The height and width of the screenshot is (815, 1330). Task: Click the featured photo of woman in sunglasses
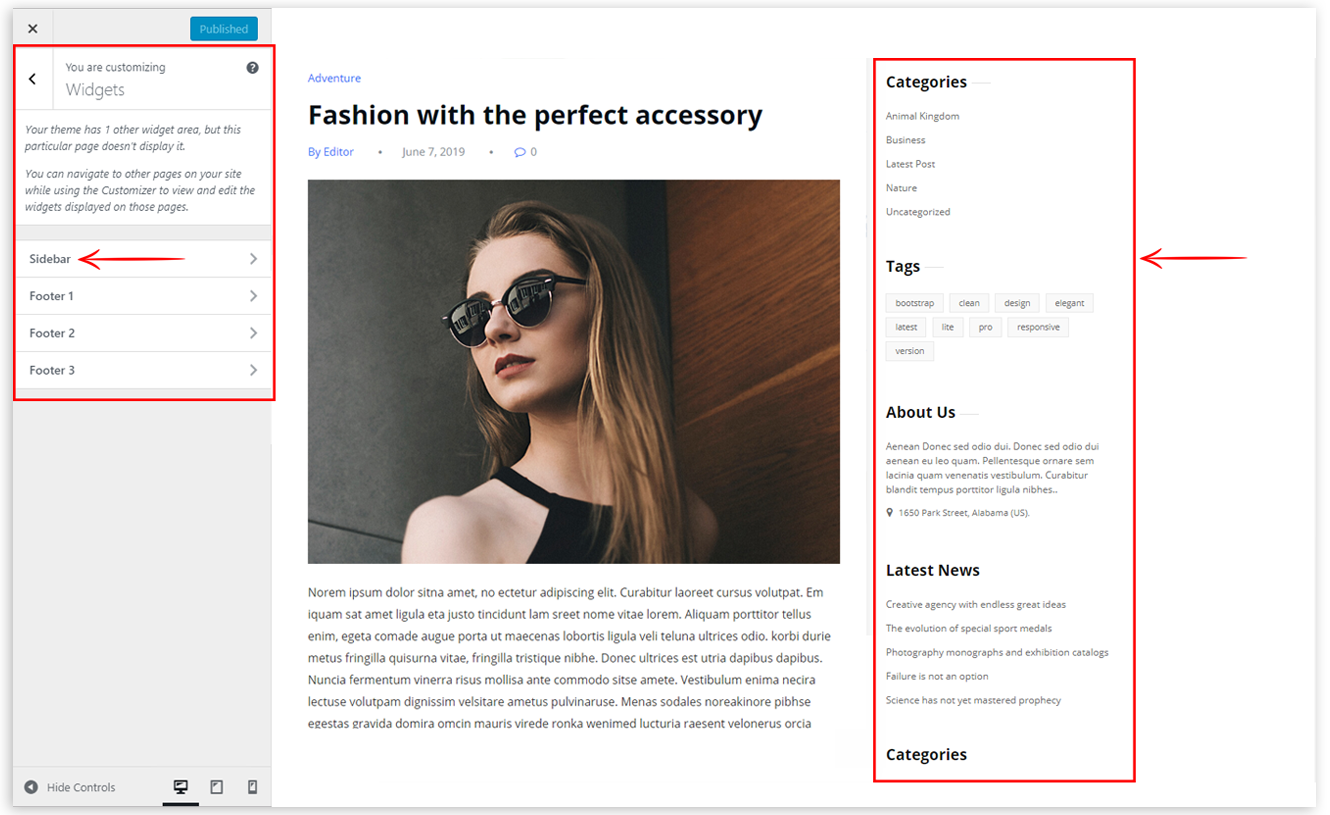click(x=574, y=371)
